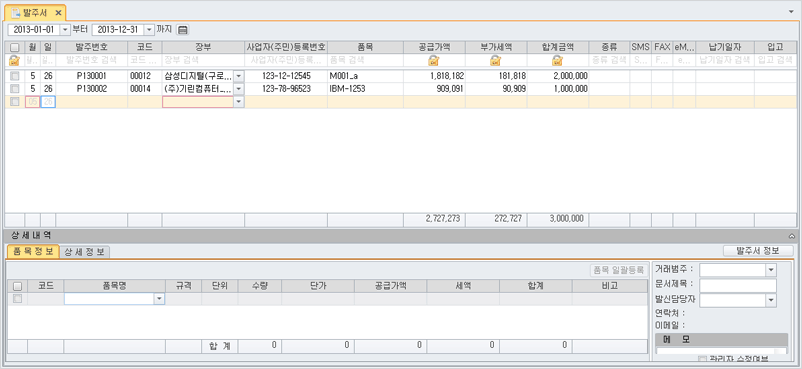Open the 품목명 dropdown in item grid

point(160,299)
